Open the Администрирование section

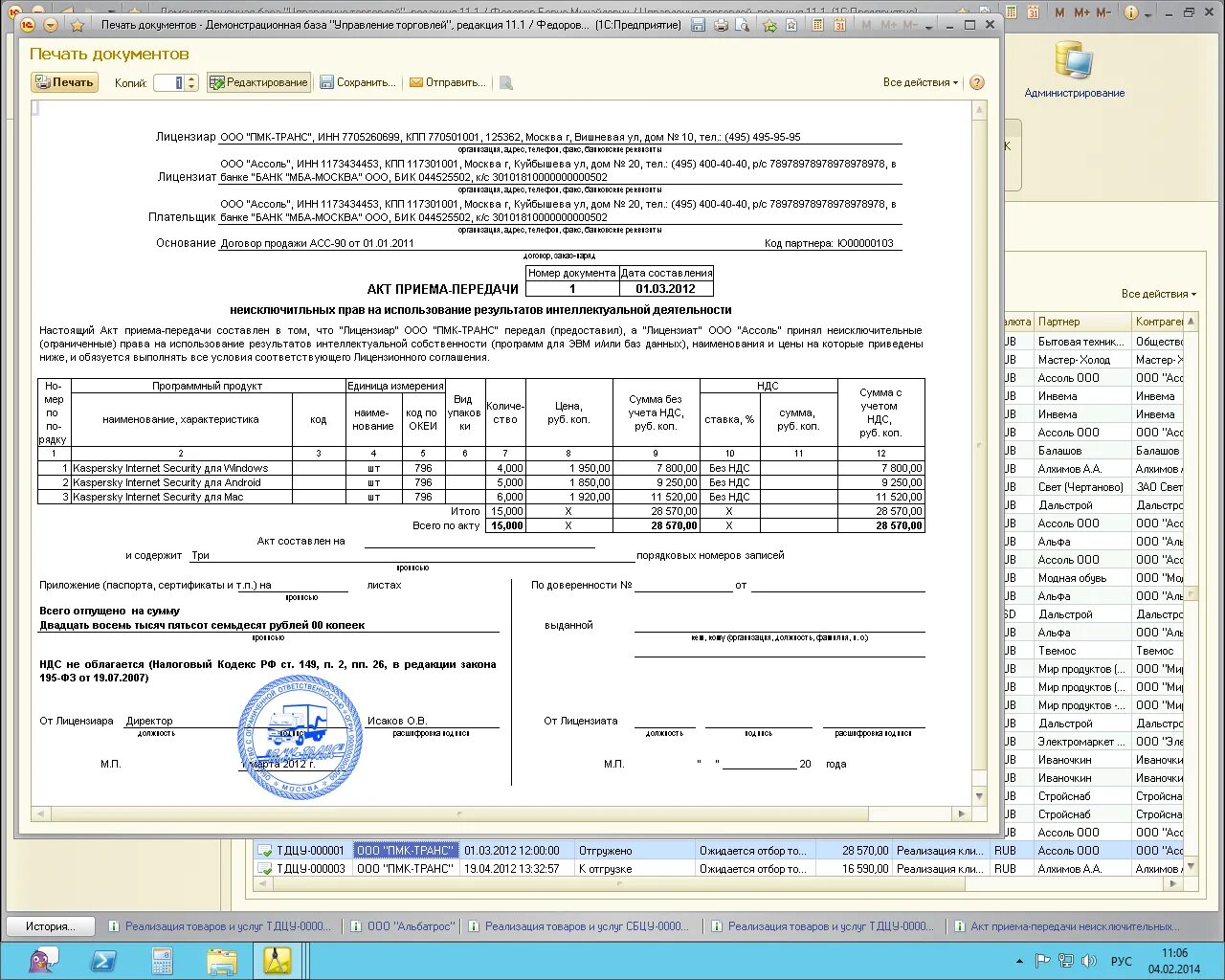click(1074, 70)
